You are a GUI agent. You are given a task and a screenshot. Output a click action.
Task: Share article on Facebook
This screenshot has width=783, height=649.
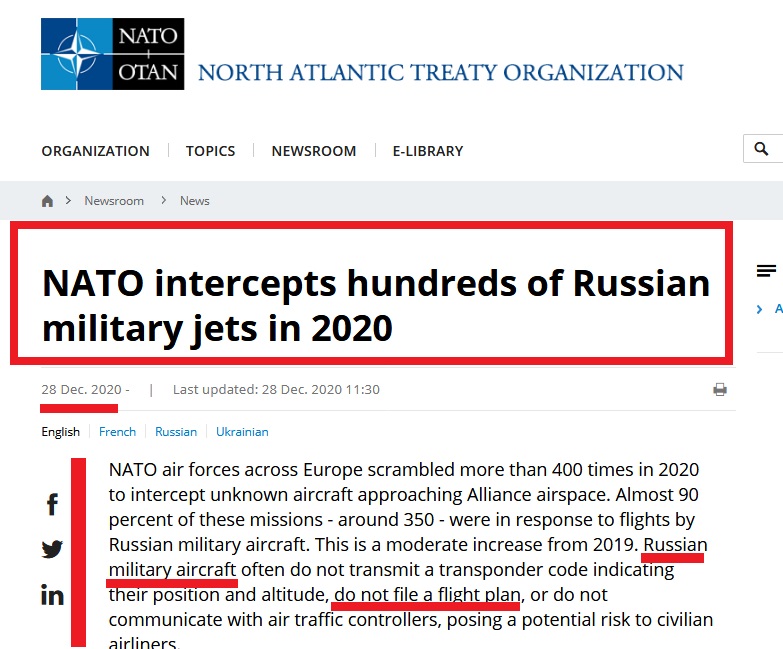pos(52,505)
